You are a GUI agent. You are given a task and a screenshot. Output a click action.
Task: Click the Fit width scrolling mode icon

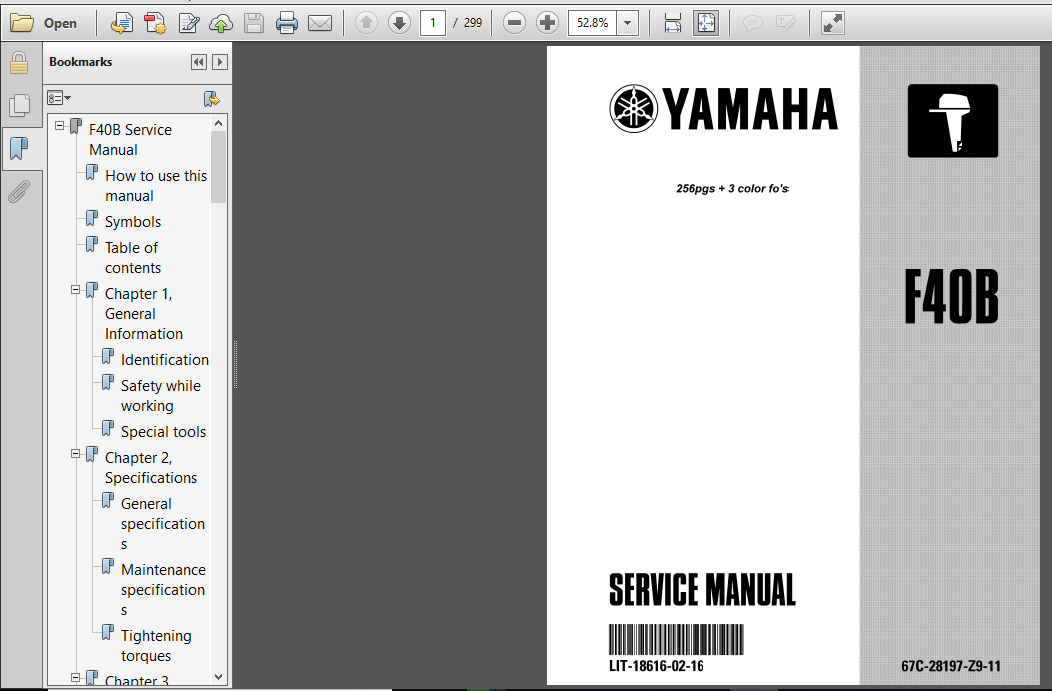pyautogui.click(x=672, y=23)
